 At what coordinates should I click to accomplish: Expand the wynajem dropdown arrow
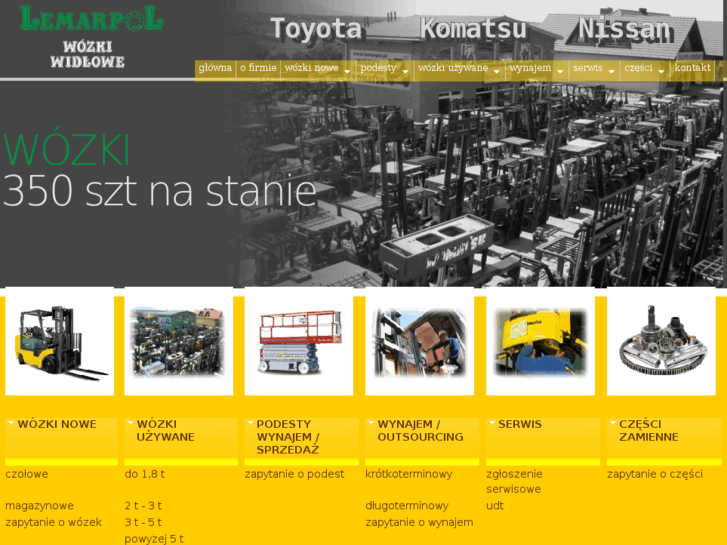tap(560, 71)
